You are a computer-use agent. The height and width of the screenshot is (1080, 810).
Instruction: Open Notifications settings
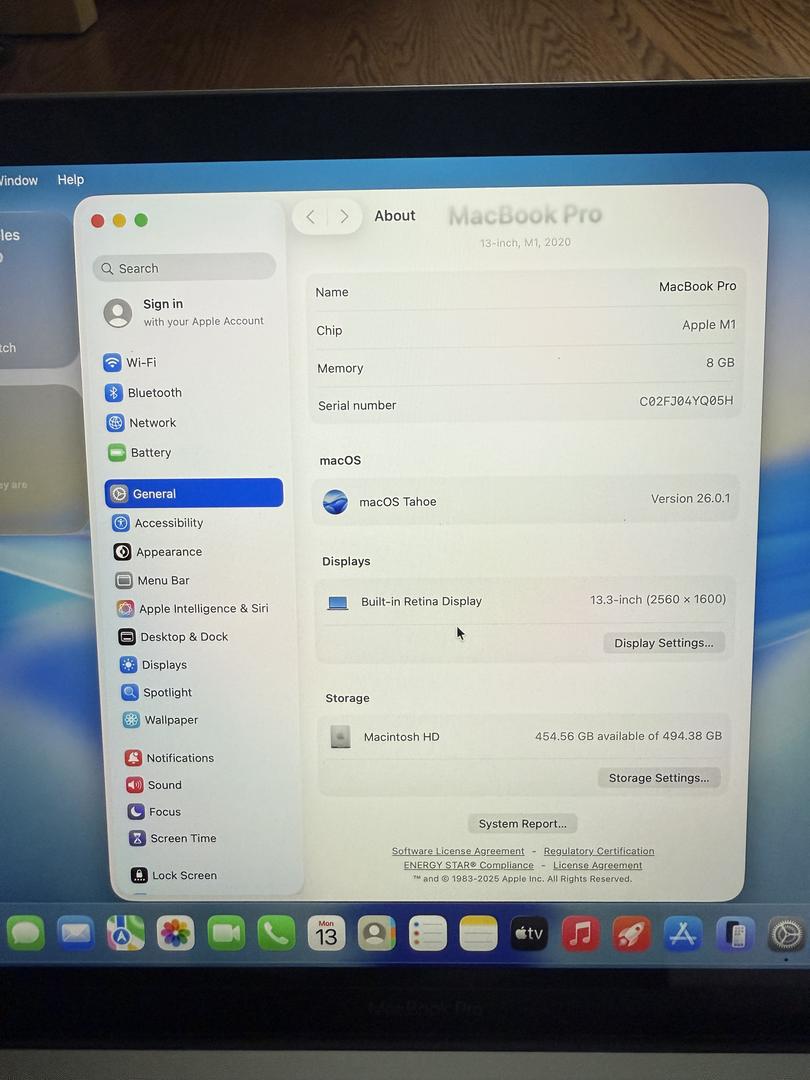(x=170, y=758)
